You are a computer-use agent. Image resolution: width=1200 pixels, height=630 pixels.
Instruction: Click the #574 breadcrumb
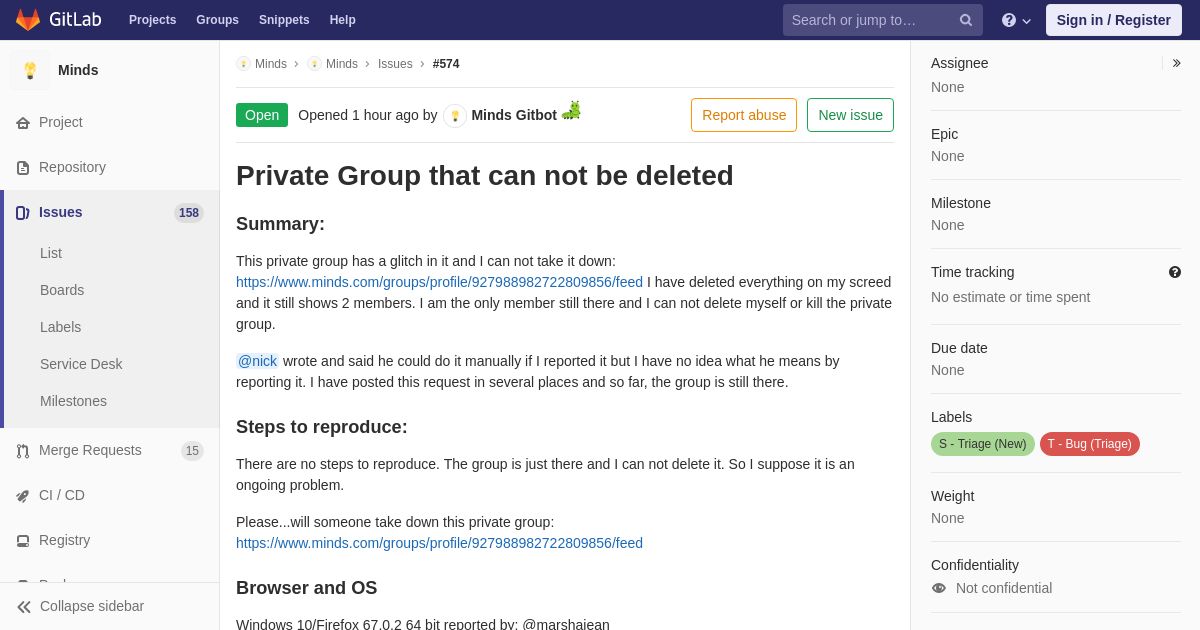pyautogui.click(x=446, y=64)
